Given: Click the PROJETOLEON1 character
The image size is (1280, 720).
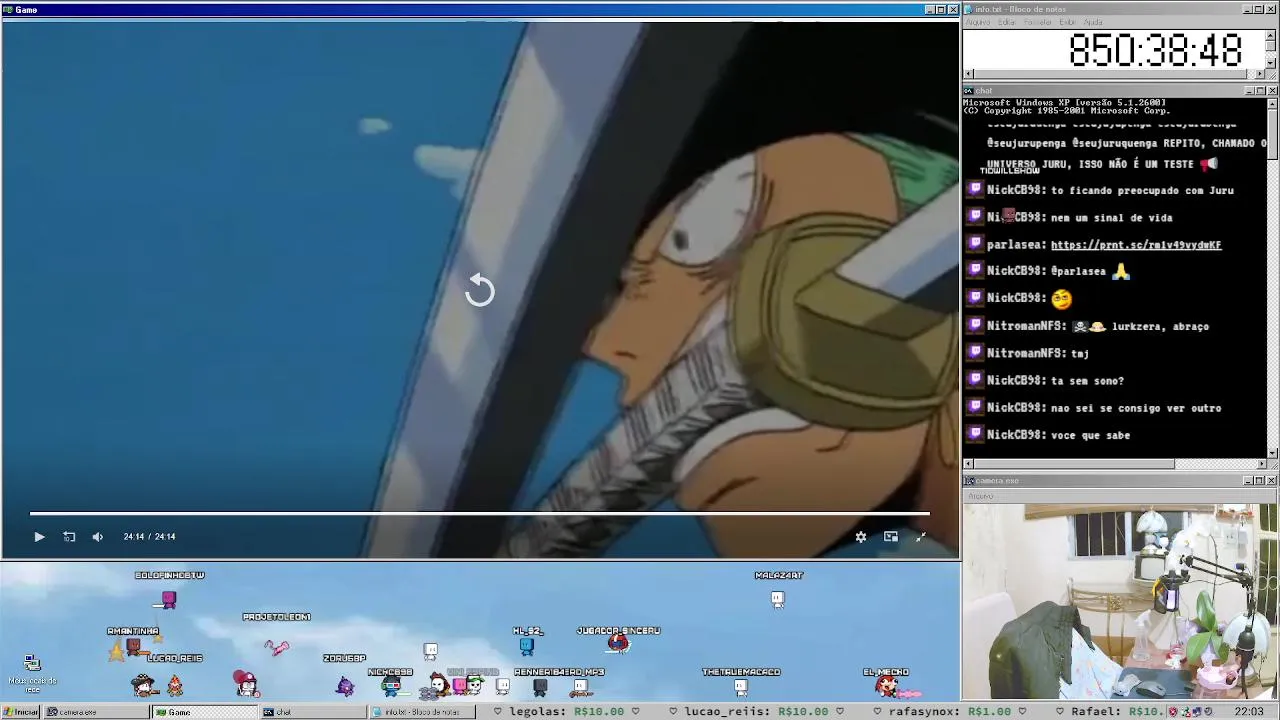Looking at the screenshot, I should [x=277, y=647].
